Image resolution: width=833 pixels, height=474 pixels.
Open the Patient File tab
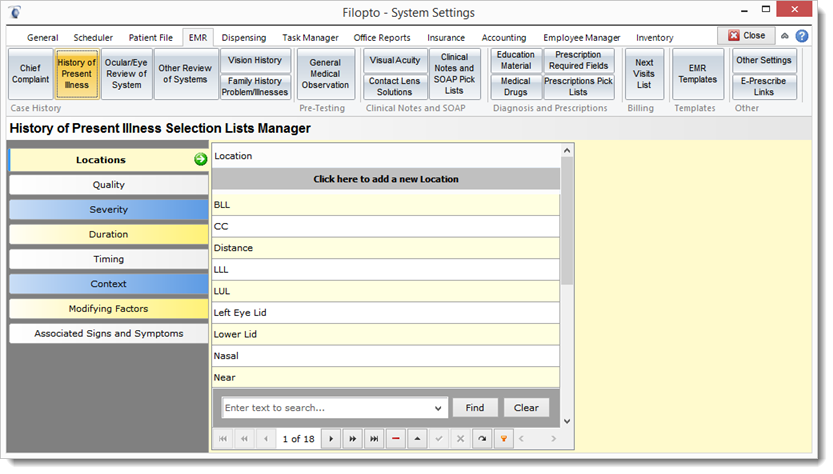tap(150, 38)
